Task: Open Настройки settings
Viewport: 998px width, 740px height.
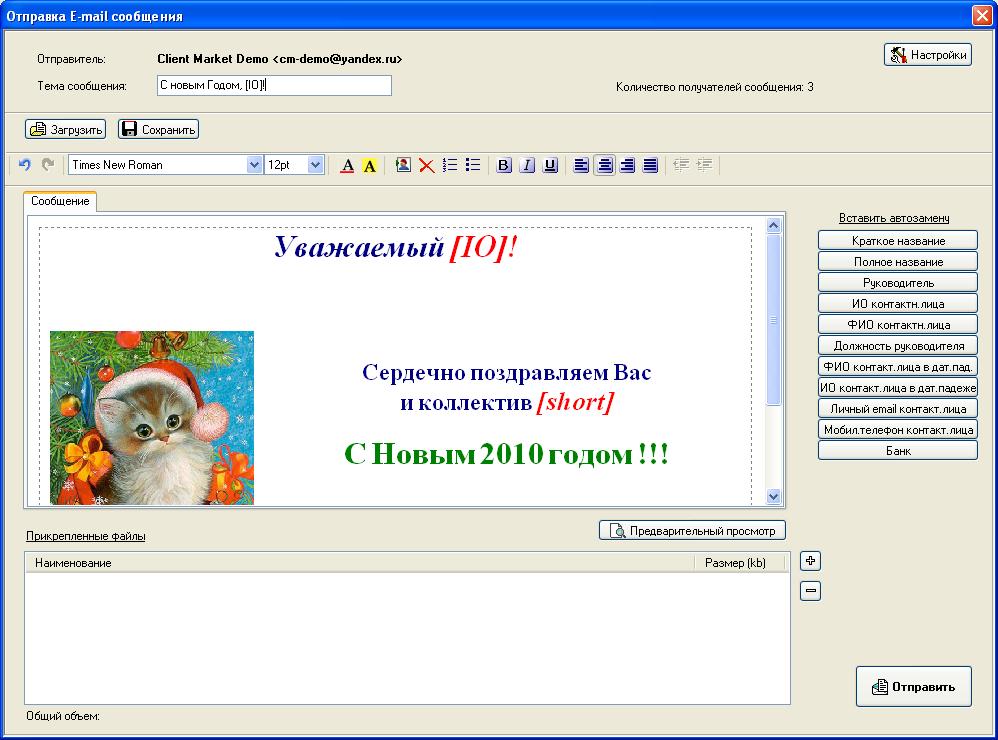Action: click(x=928, y=55)
